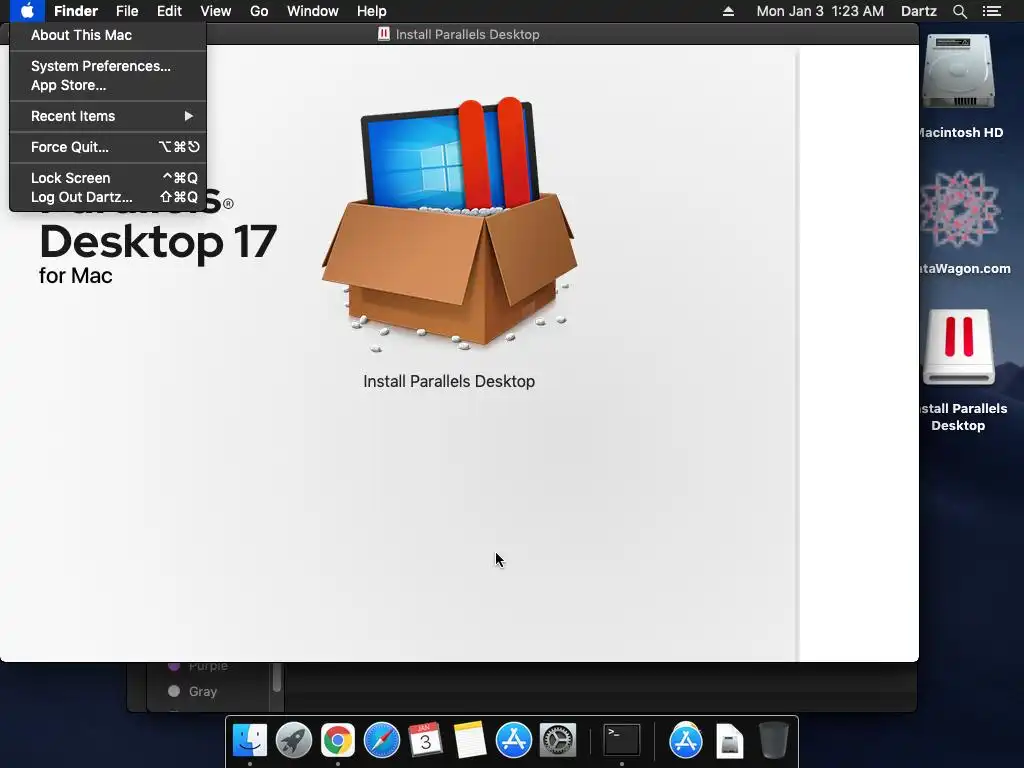The image size is (1024, 768).
Task: Open the File menu
Action: click(127, 11)
